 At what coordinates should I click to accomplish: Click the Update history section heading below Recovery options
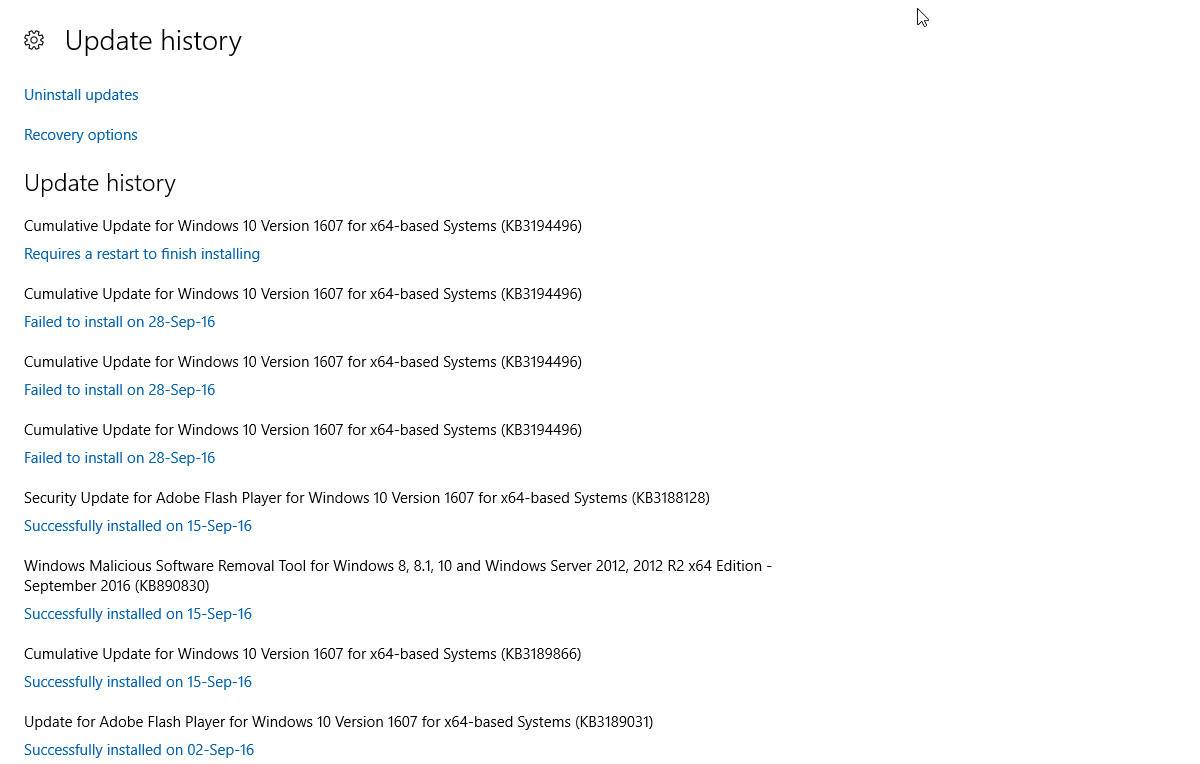coord(100,183)
